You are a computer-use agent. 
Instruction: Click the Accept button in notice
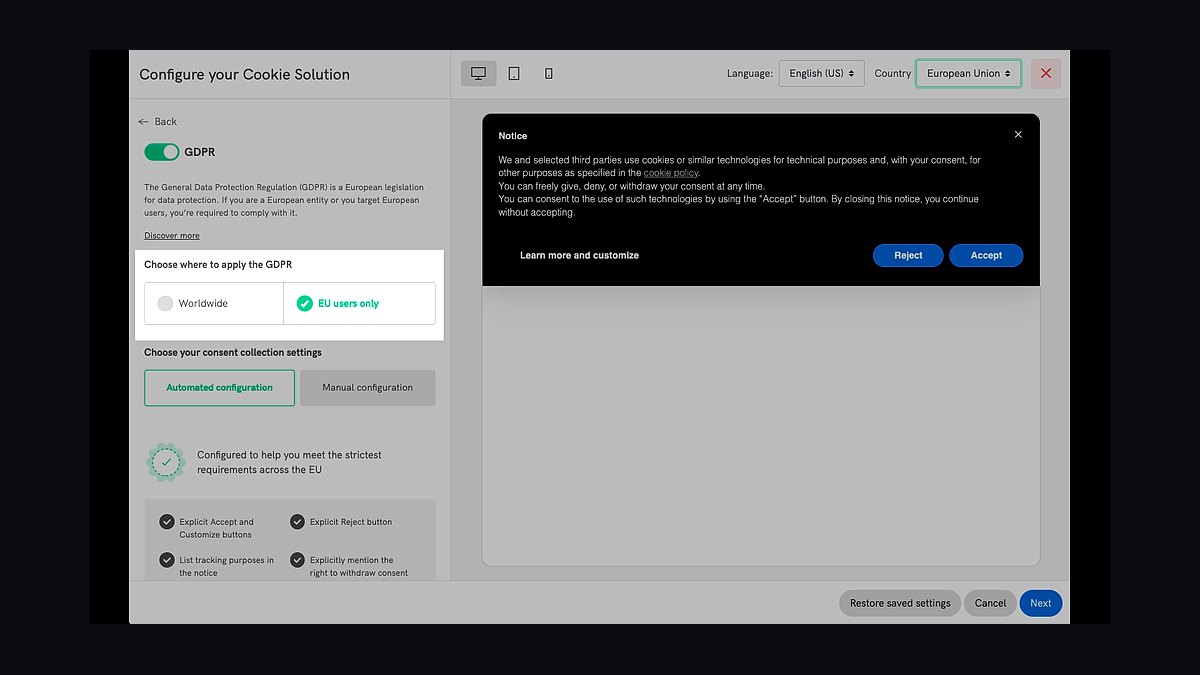986,255
